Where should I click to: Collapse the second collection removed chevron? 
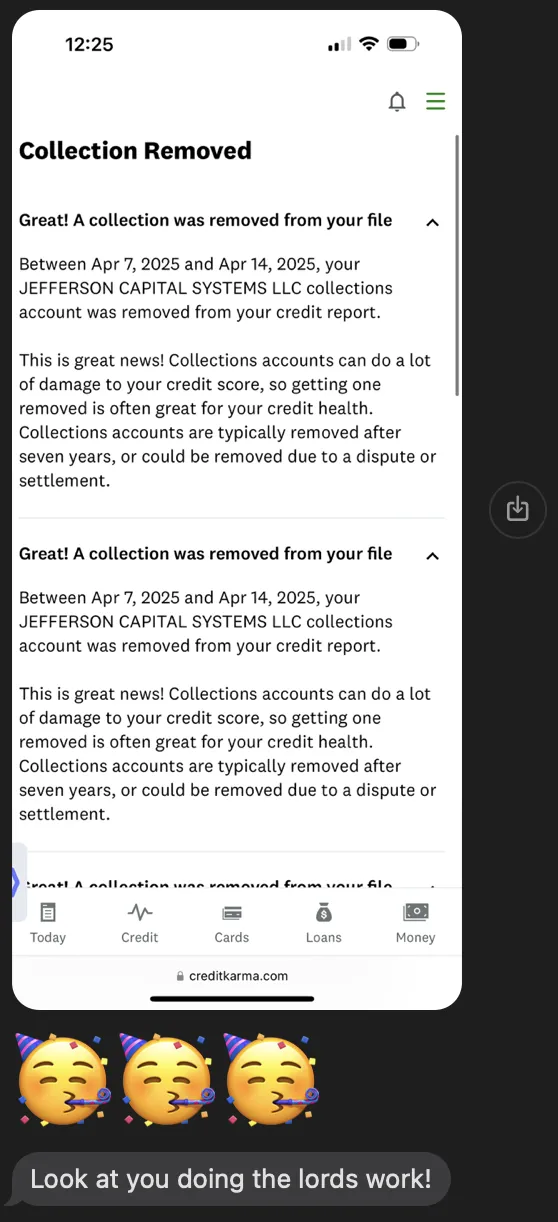tap(432, 556)
